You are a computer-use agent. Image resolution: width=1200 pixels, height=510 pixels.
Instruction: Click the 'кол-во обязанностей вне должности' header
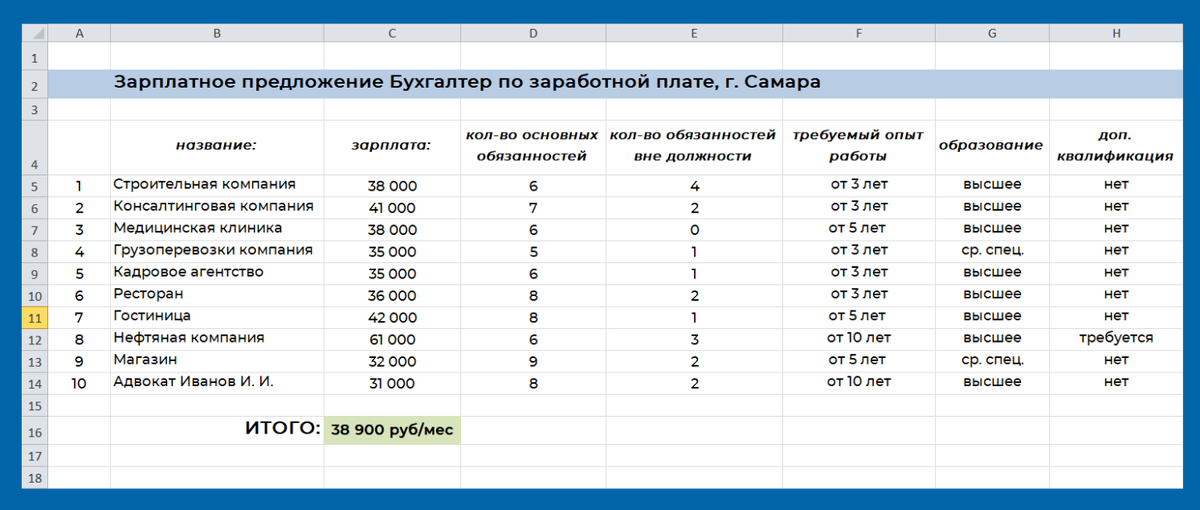[x=694, y=146]
